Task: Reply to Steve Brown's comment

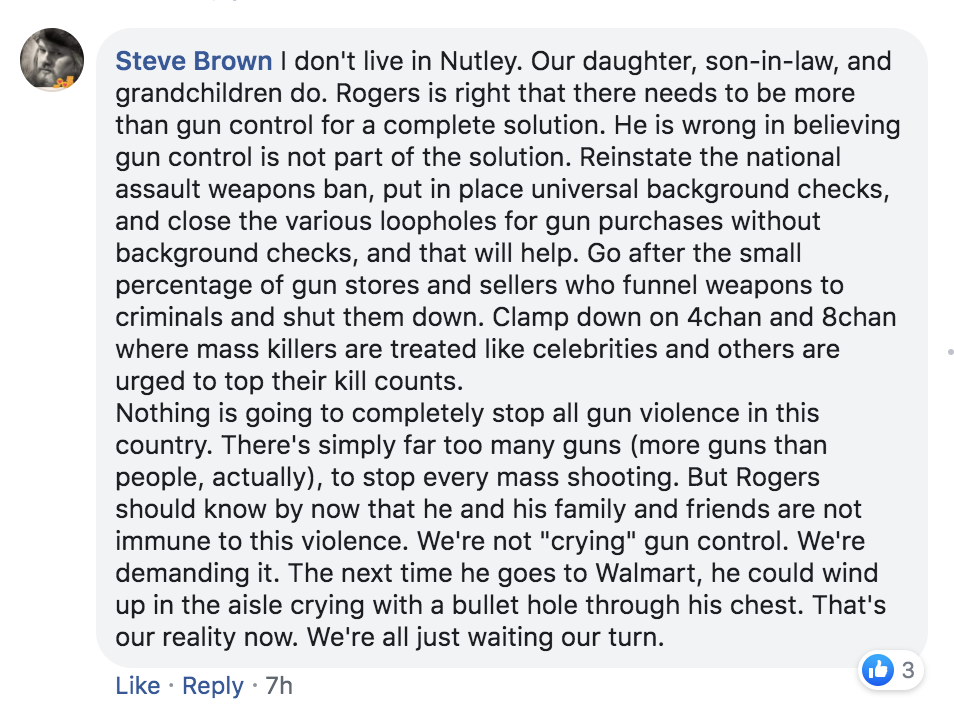Action: tap(213, 685)
